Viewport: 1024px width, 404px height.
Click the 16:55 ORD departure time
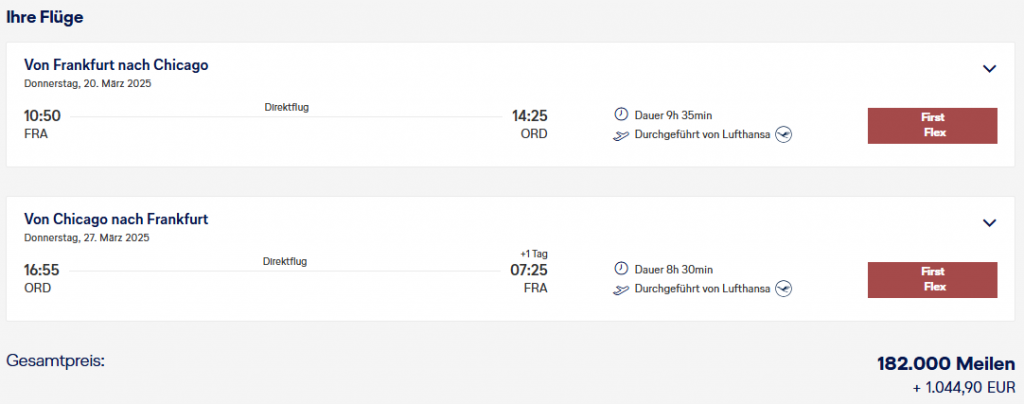click(42, 270)
